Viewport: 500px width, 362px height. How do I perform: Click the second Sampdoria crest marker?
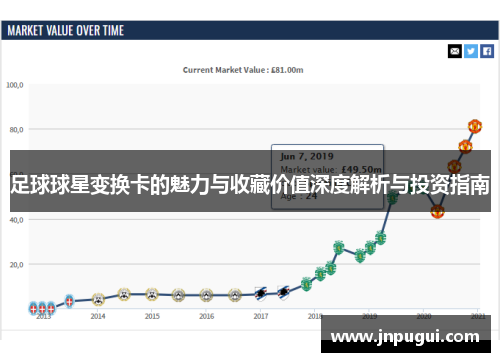point(283,293)
